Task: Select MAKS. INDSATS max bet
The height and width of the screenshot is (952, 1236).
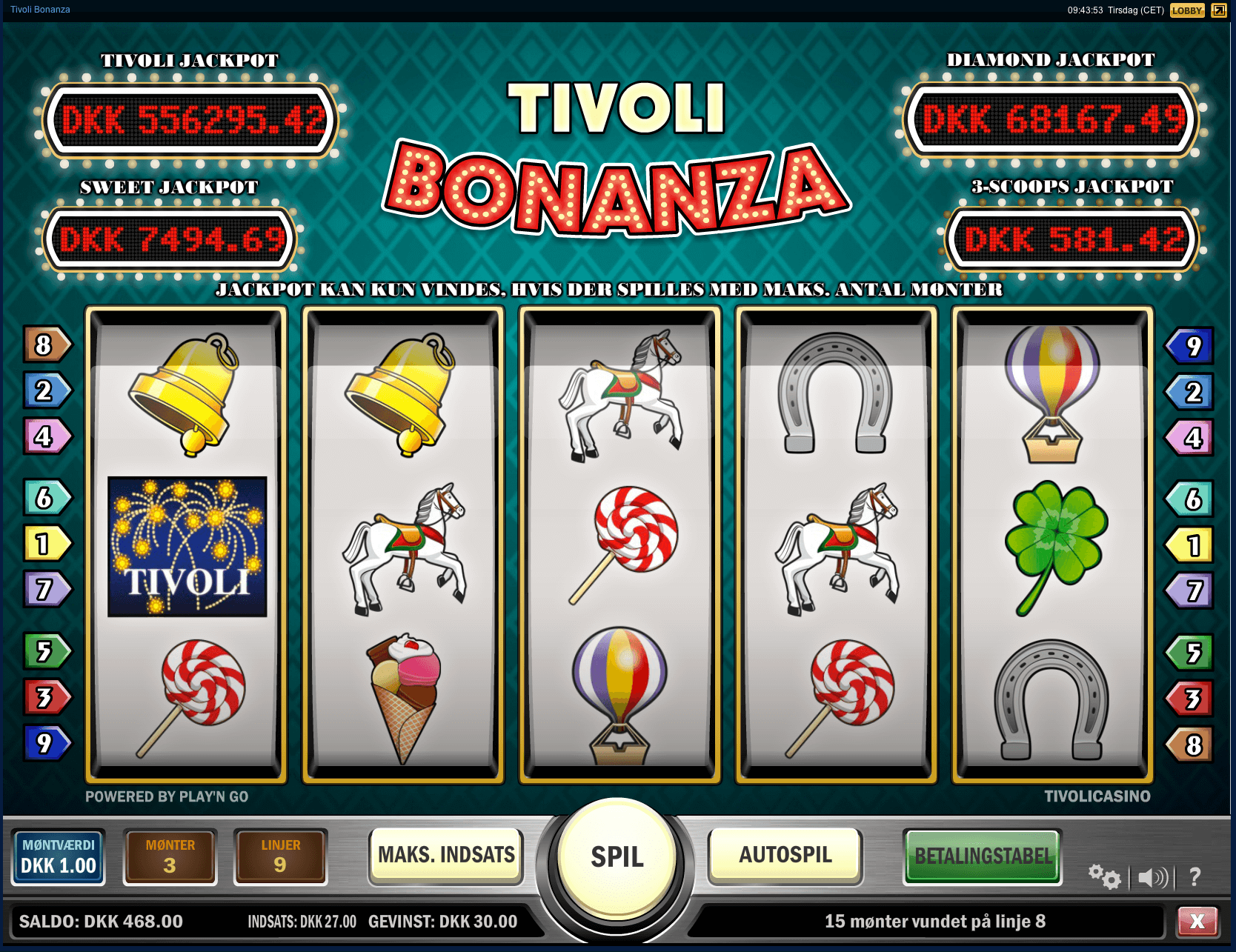Action: [446, 855]
